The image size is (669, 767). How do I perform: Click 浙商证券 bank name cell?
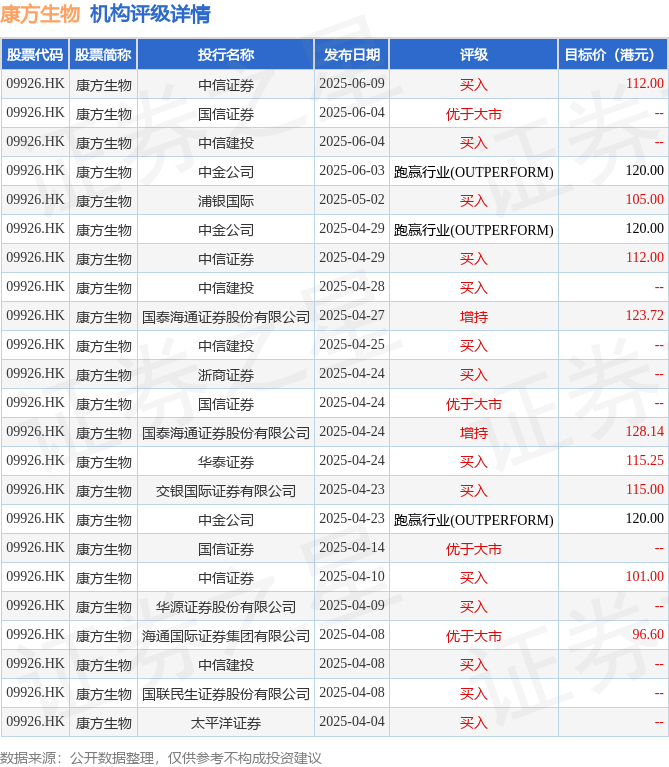click(x=225, y=375)
